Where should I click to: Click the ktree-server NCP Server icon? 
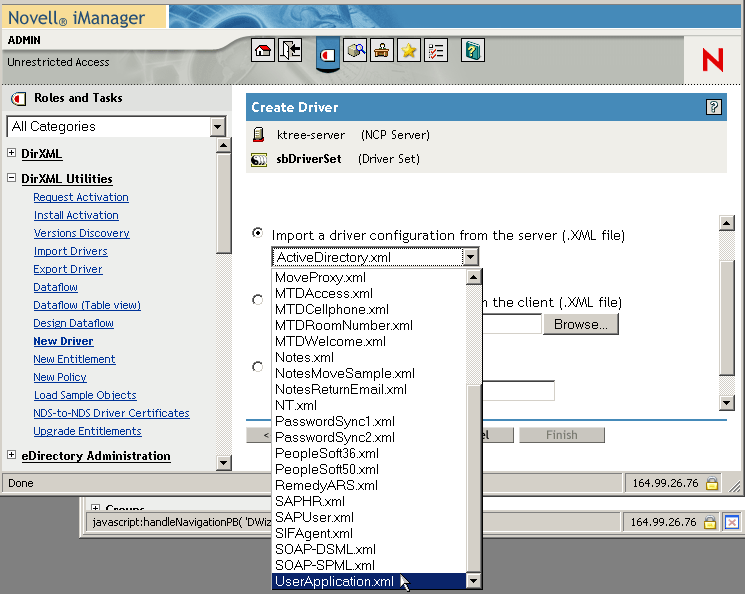(x=258, y=135)
